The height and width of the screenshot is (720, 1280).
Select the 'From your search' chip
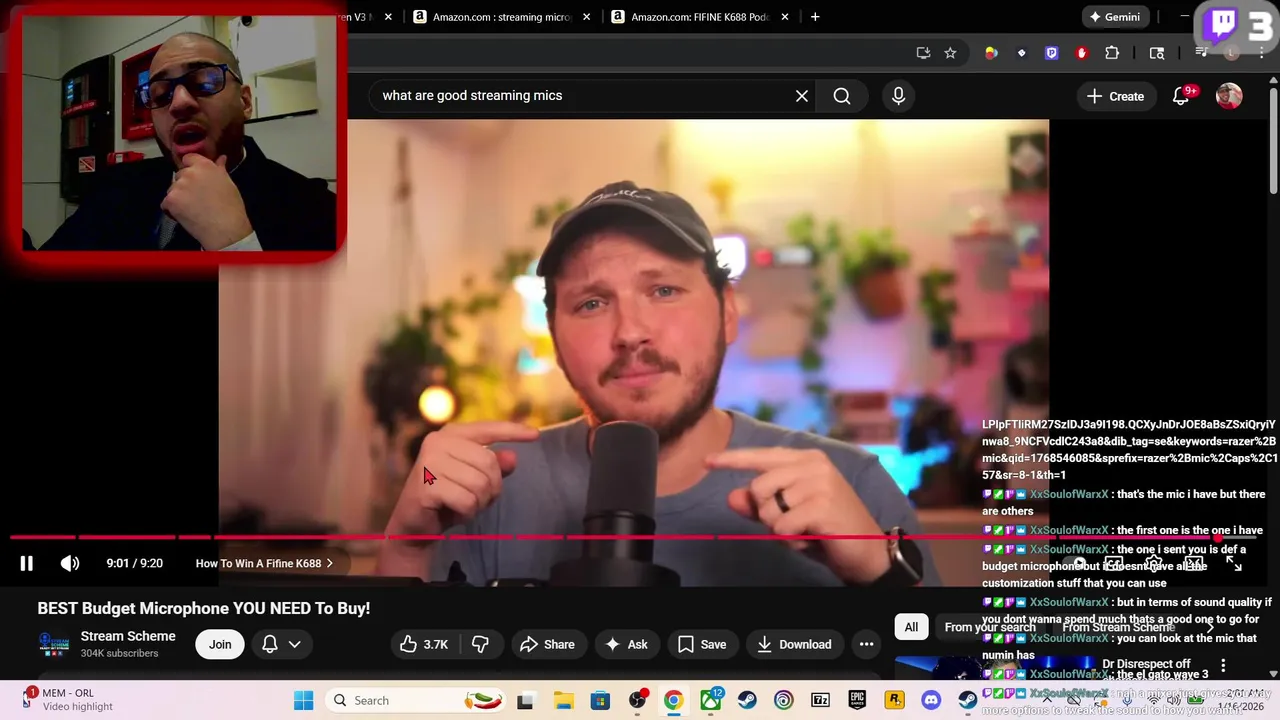click(990, 628)
